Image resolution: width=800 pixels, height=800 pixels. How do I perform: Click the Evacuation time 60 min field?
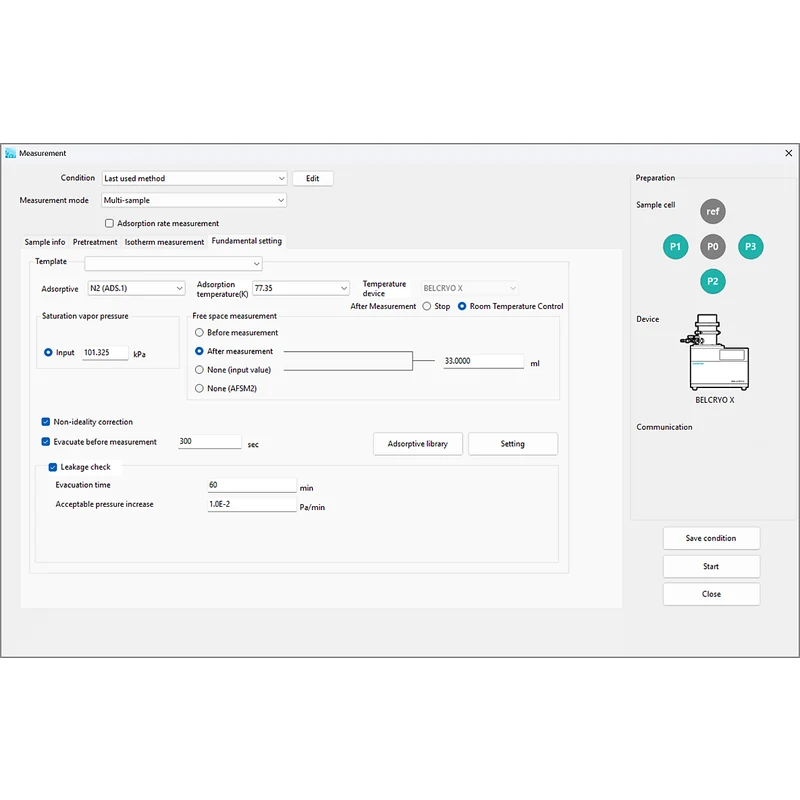point(252,485)
